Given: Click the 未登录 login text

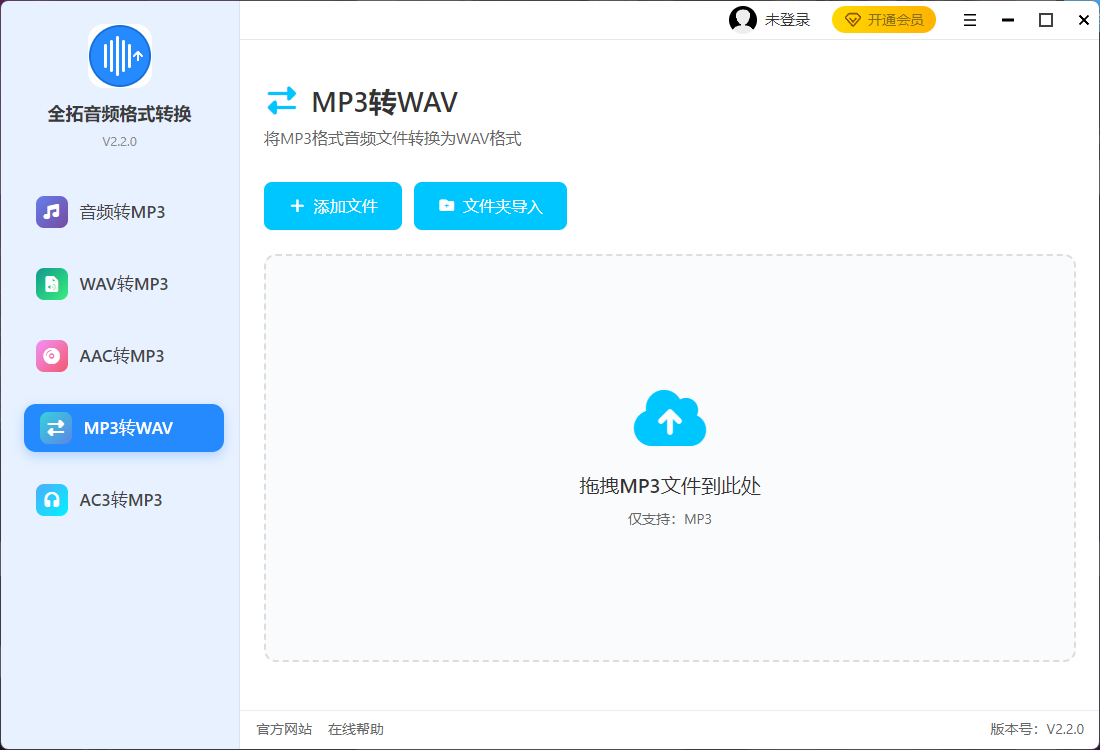Looking at the screenshot, I should (787, 20).
